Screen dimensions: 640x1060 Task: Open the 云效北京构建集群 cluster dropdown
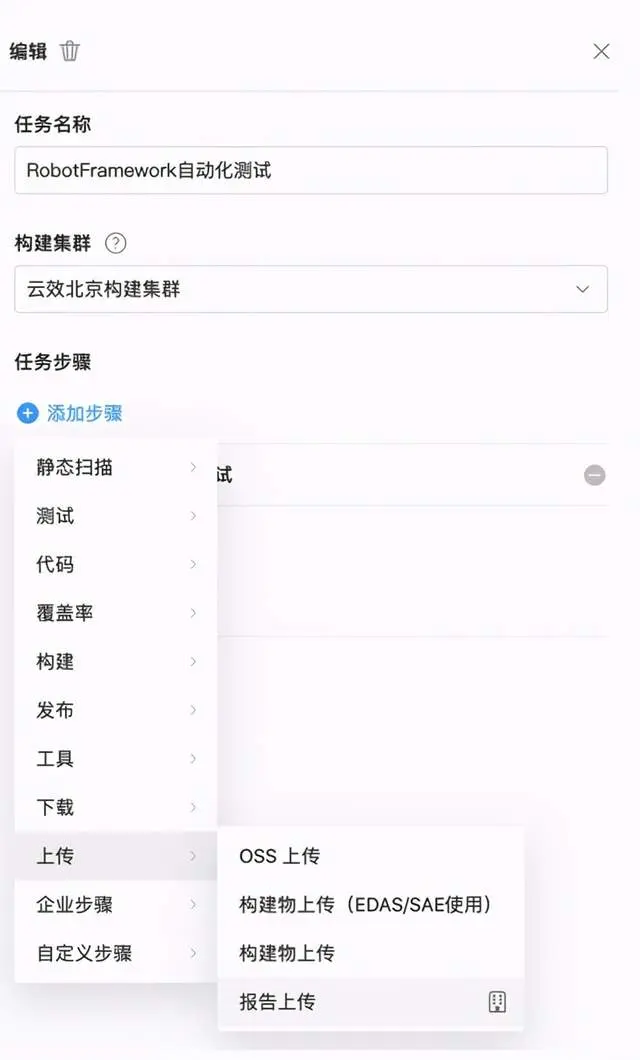point(311,289)
